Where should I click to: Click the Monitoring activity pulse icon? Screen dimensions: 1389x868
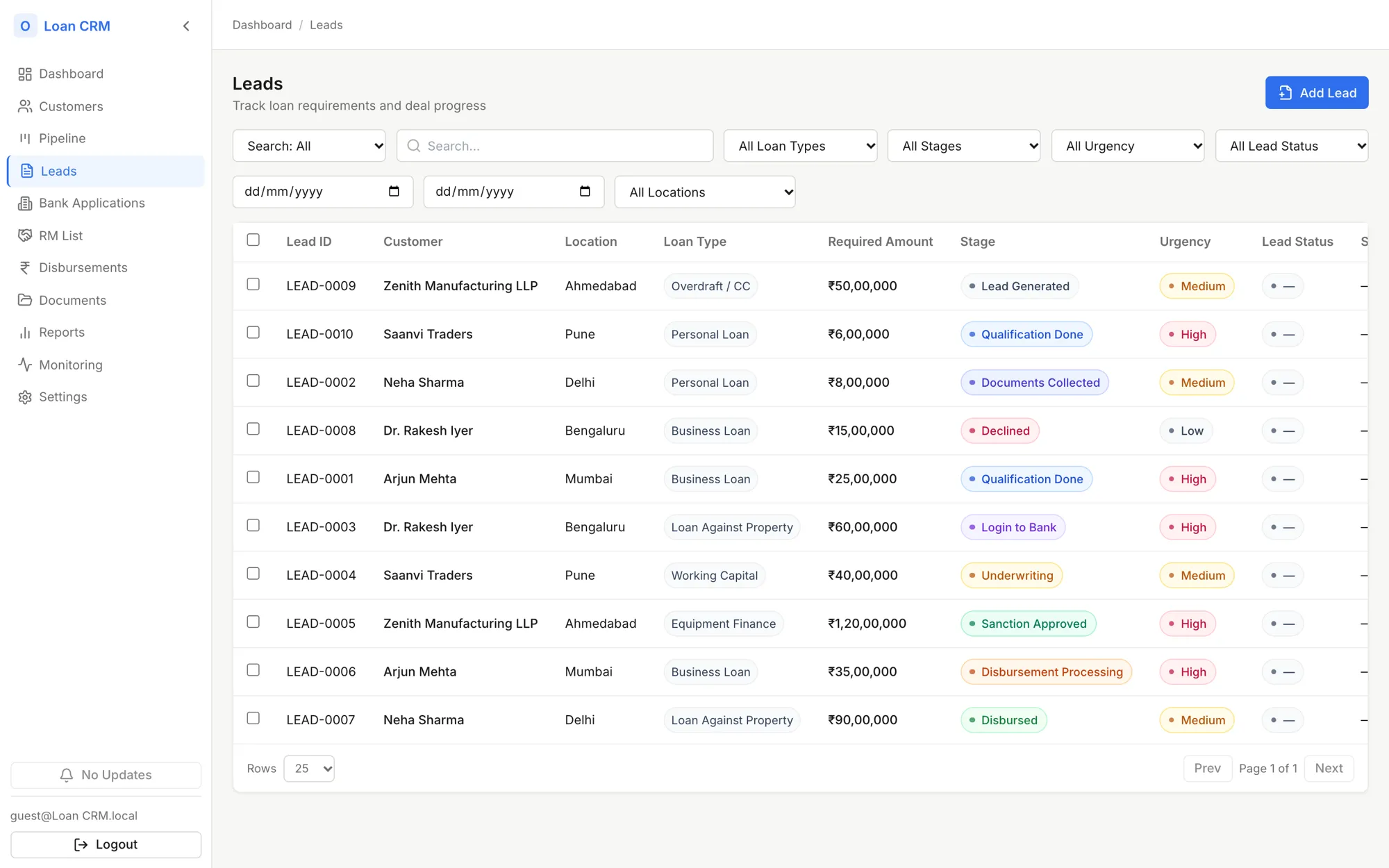pyautogui.click(x=25, y=365)
